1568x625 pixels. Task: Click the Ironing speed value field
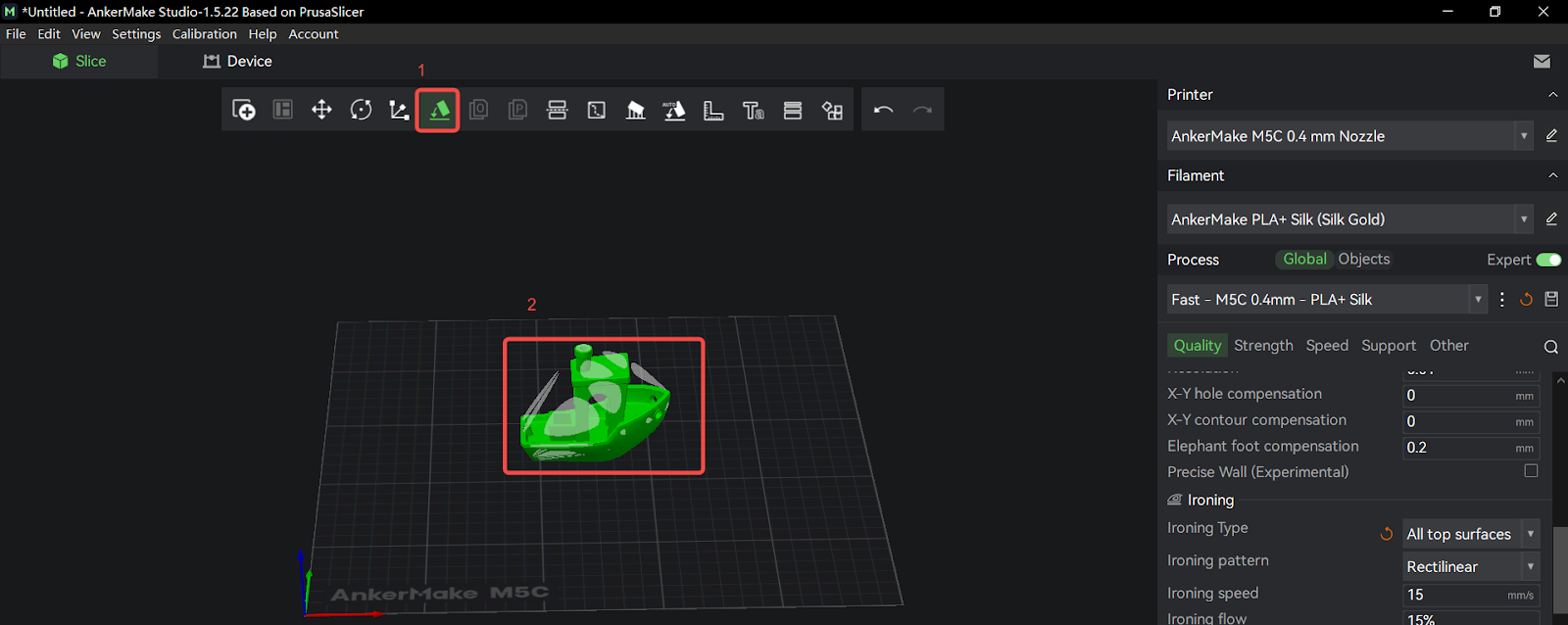pos(1471,595)
